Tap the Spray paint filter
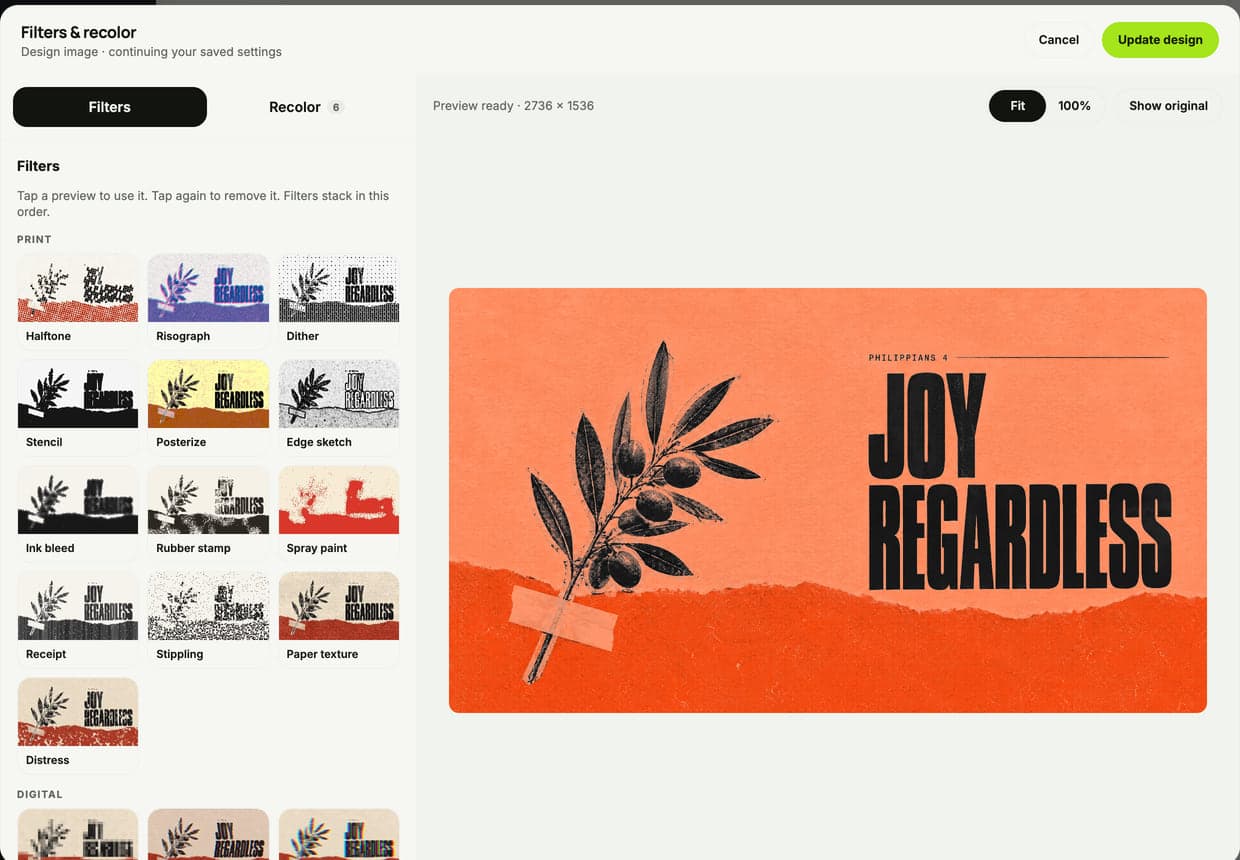 [339, 512]
